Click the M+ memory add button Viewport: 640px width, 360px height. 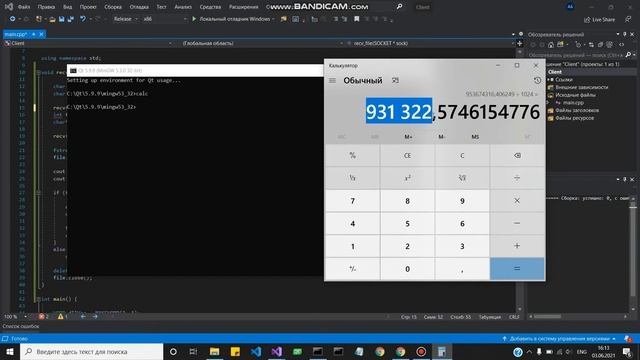408,137
